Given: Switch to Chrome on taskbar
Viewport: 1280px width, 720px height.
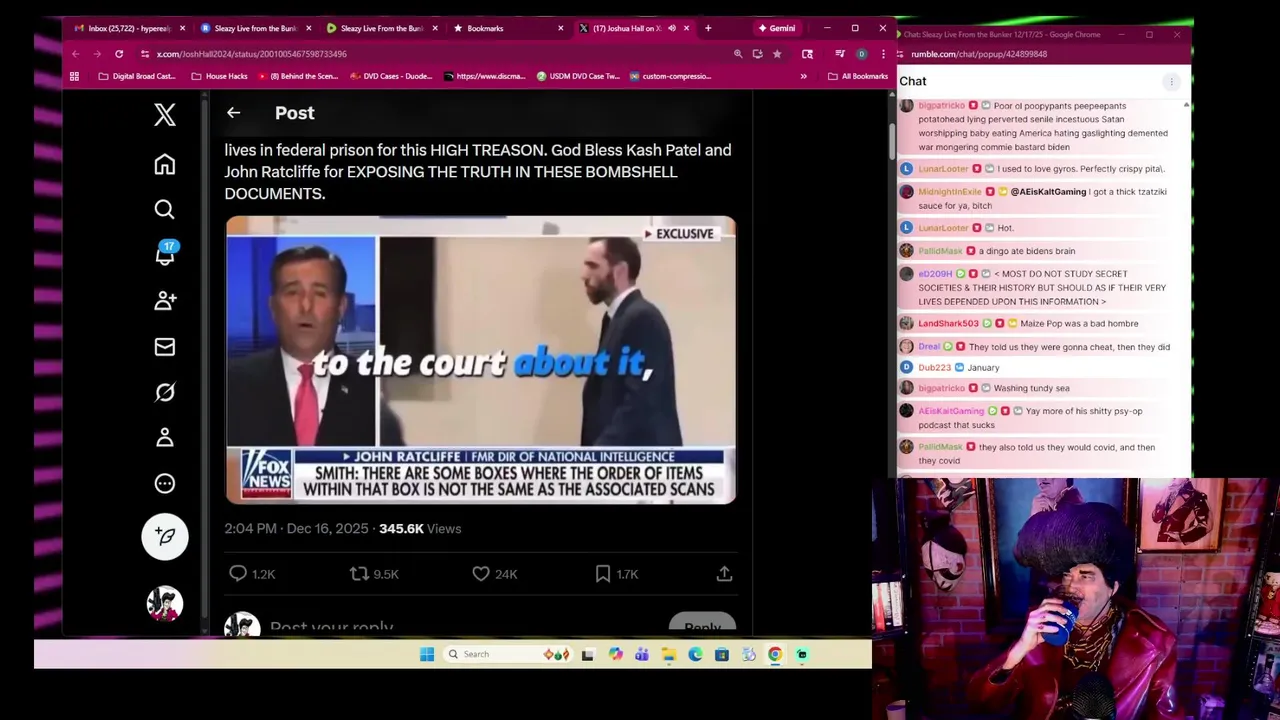Looking at the screenshot, I should [x=775, y=654].
